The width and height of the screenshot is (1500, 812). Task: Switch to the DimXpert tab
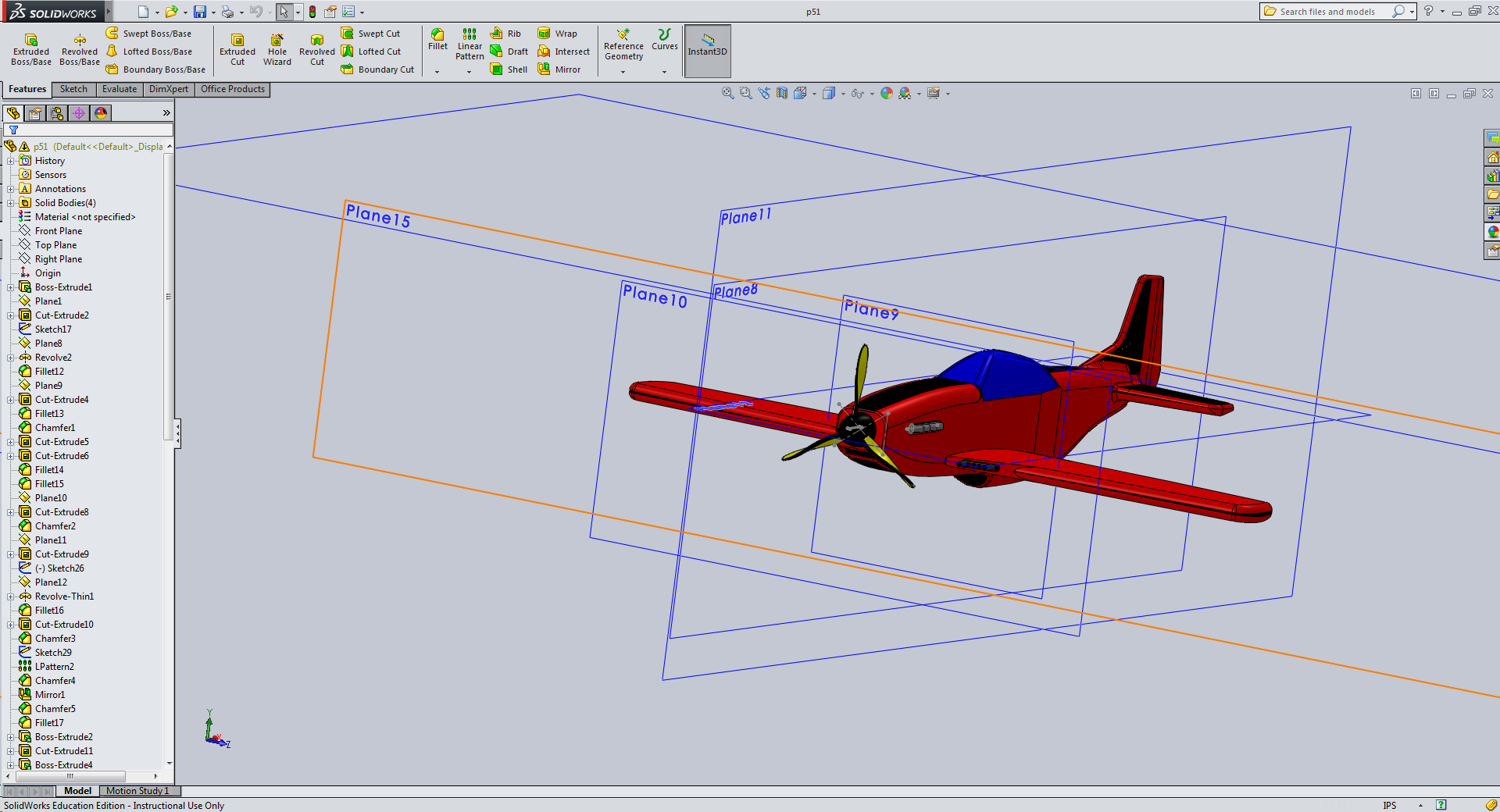tap(169, 89)
